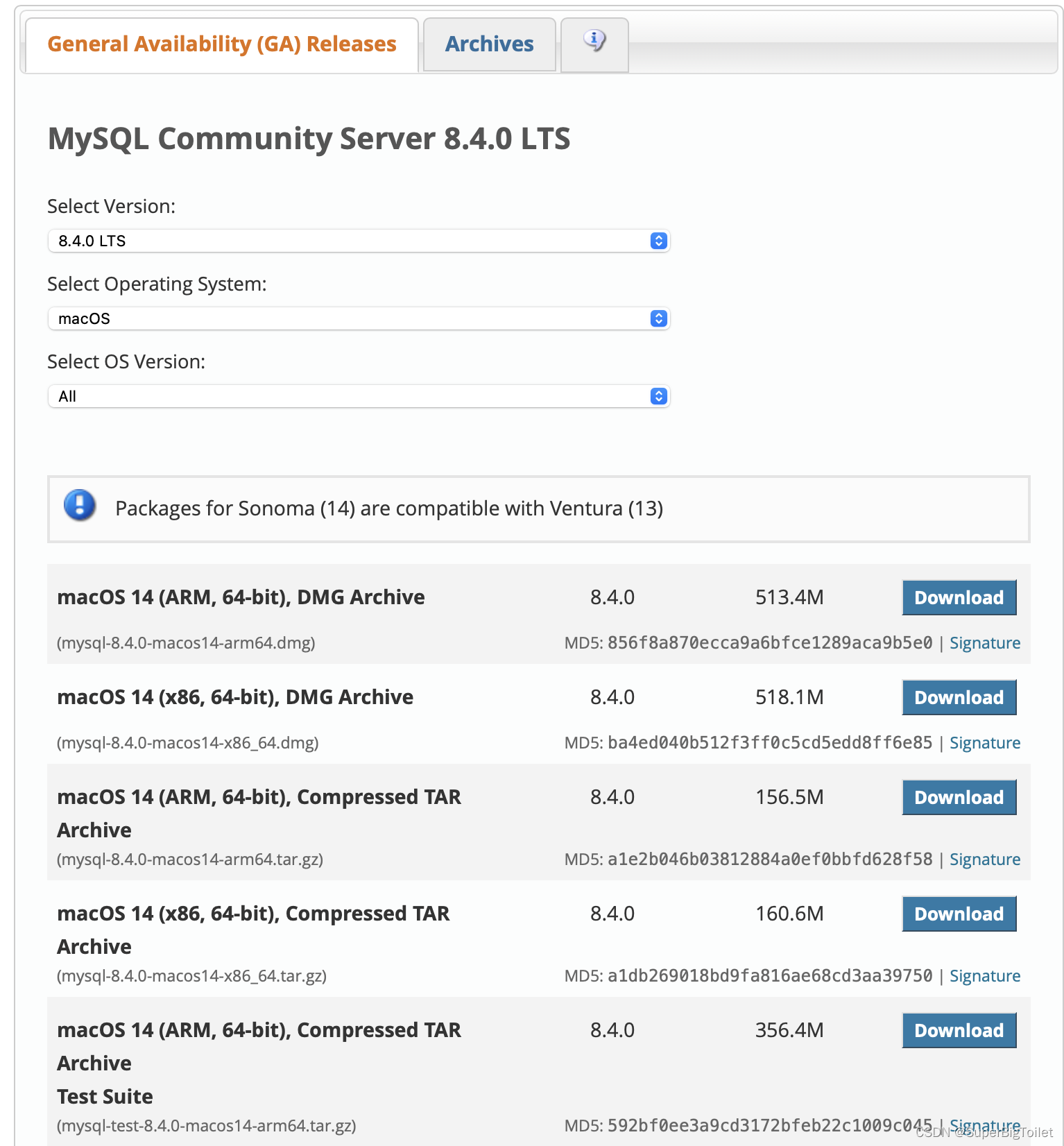This screenshot has height=1146, width=1064.
Task: Click the filename (mysql-8.4.0-macos14-arm64.tar.gz)
Action: (190, 859)
